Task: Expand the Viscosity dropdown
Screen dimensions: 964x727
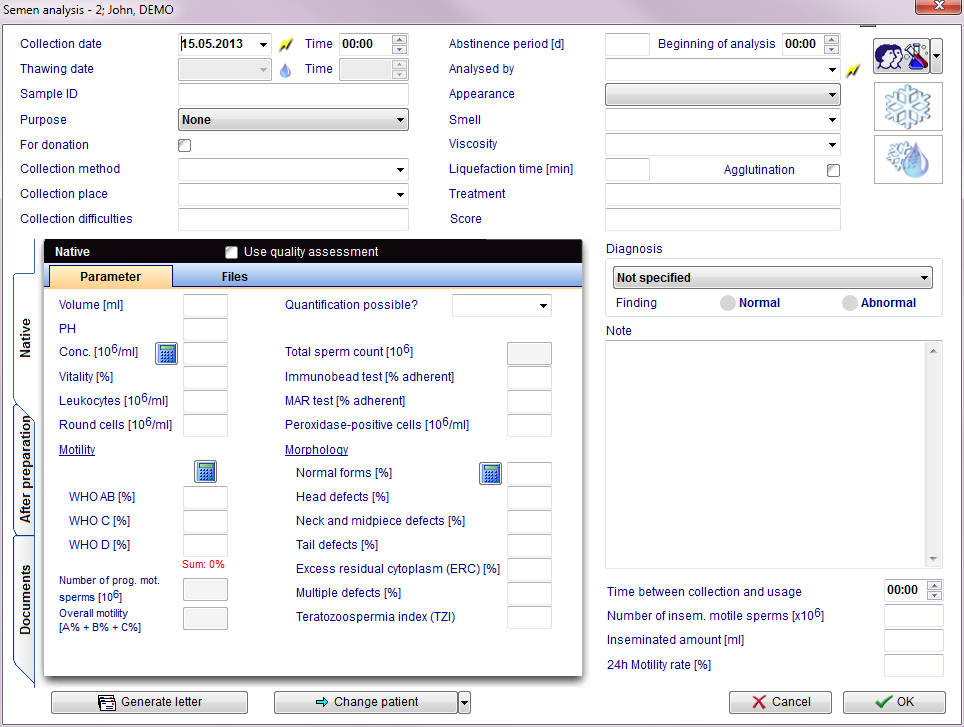Action: [x=832, y=145]
